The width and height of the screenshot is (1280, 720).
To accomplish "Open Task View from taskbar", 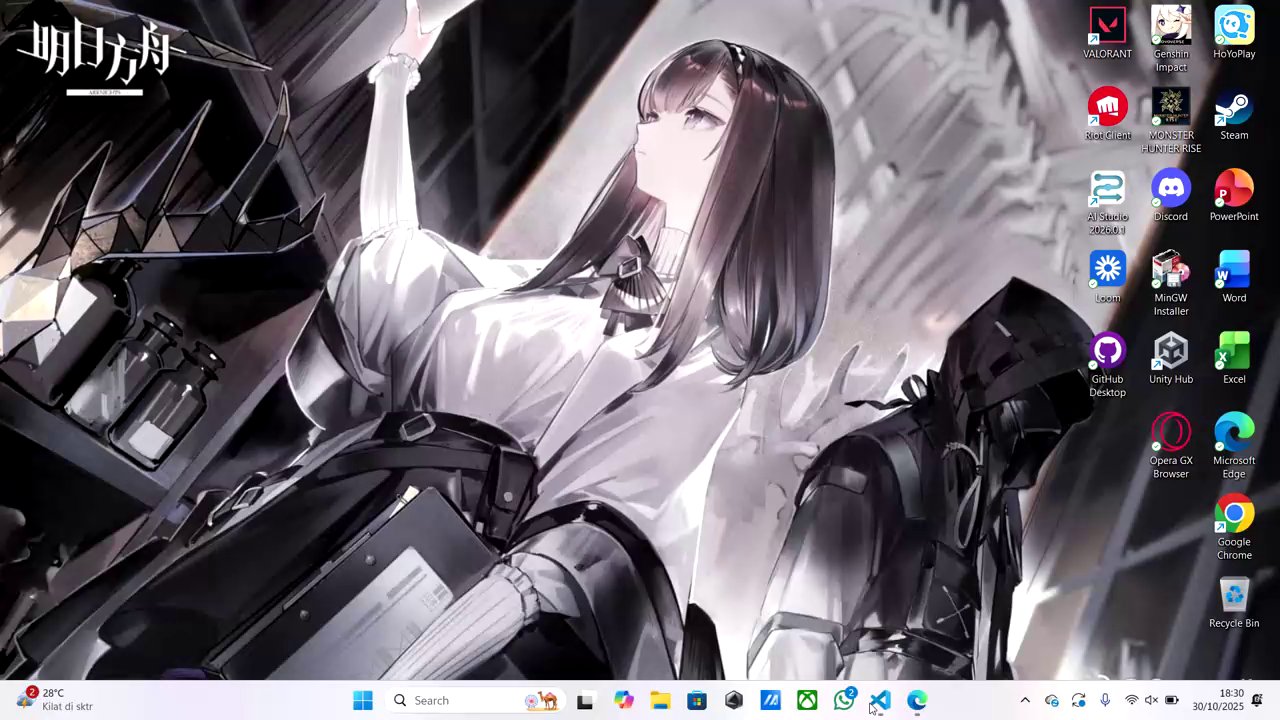I will pos(585,701).
